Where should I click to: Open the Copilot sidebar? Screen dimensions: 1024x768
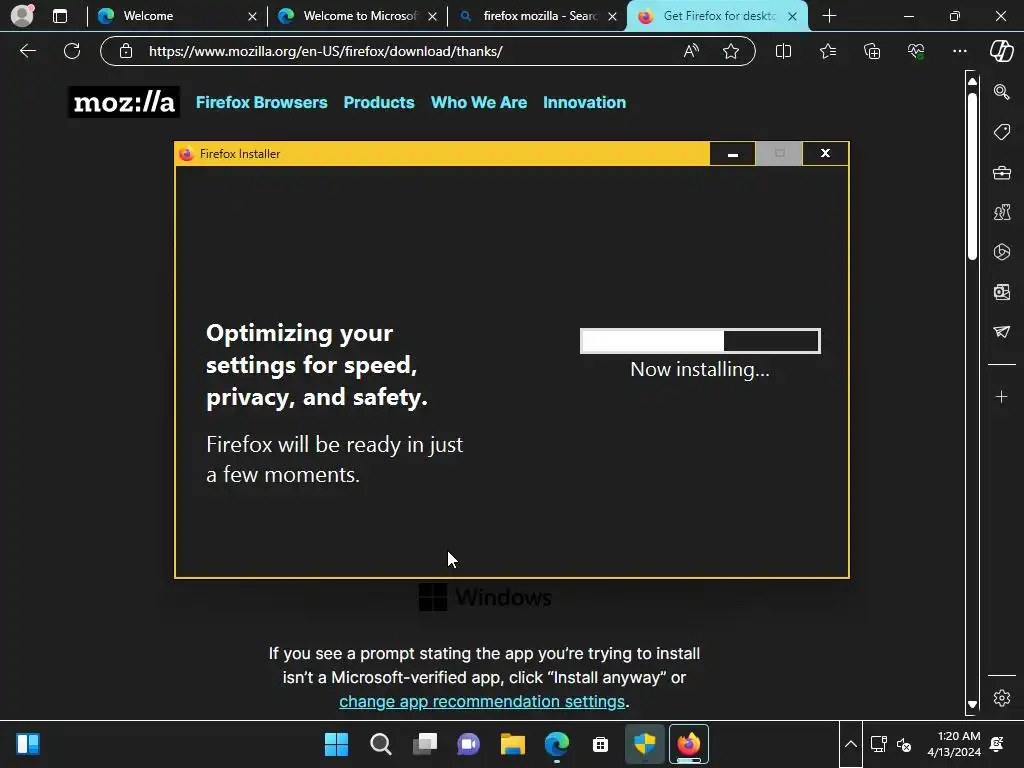coord(1001,51)
